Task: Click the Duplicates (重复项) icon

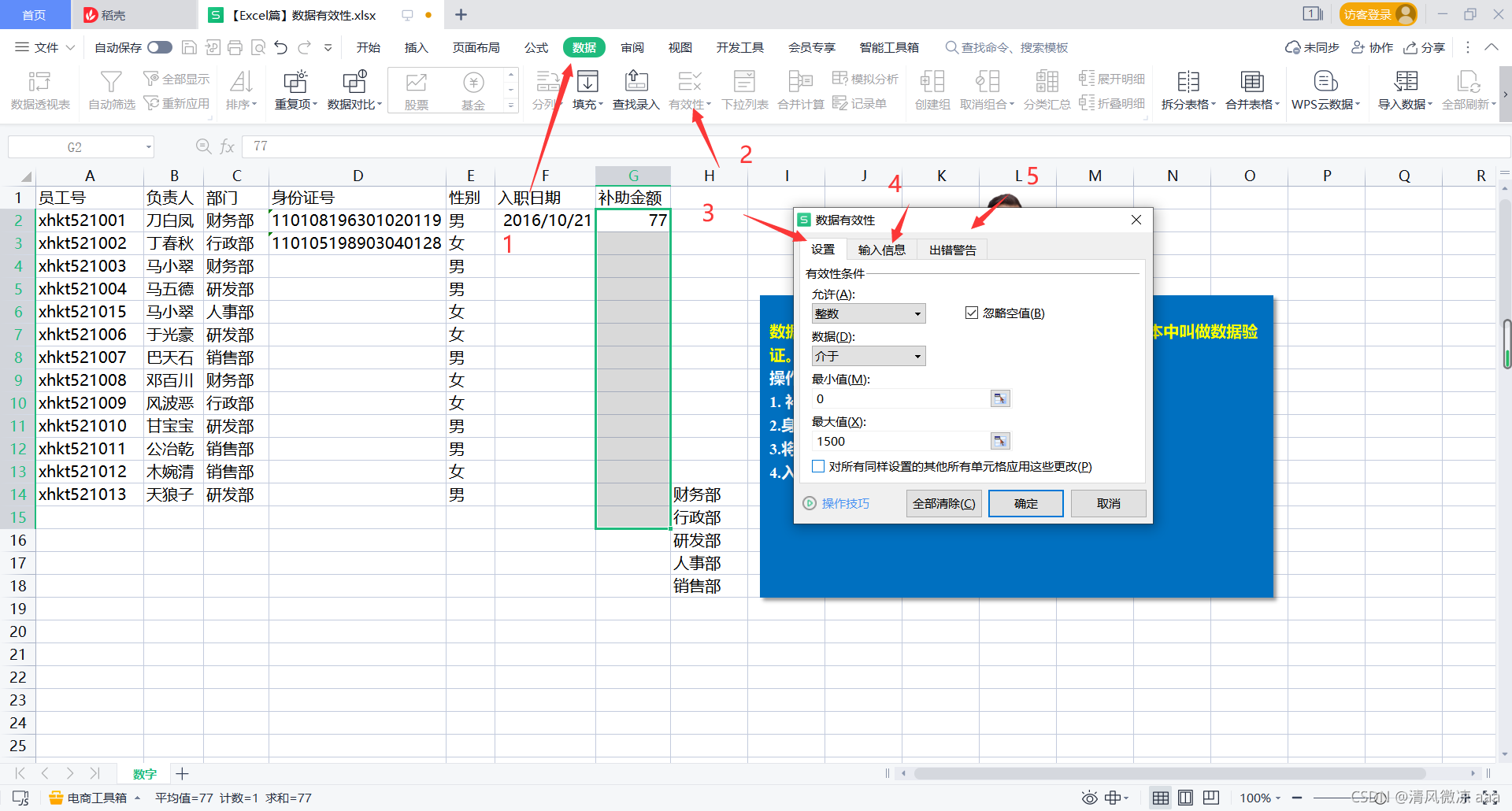Action: point(295,81)
